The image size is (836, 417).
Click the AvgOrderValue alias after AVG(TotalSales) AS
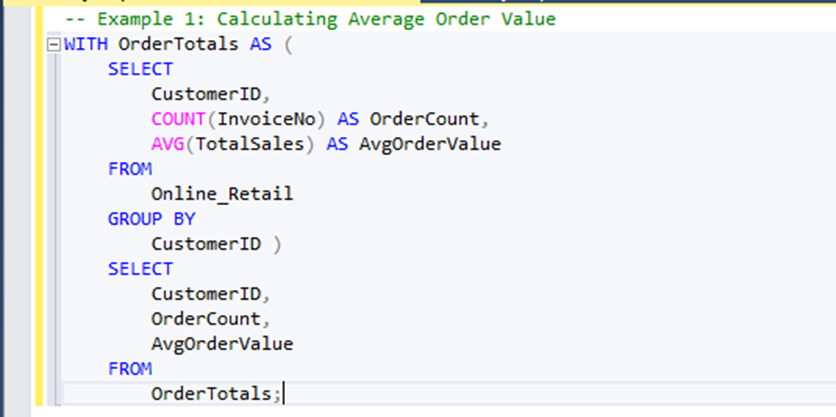(430, 144)
